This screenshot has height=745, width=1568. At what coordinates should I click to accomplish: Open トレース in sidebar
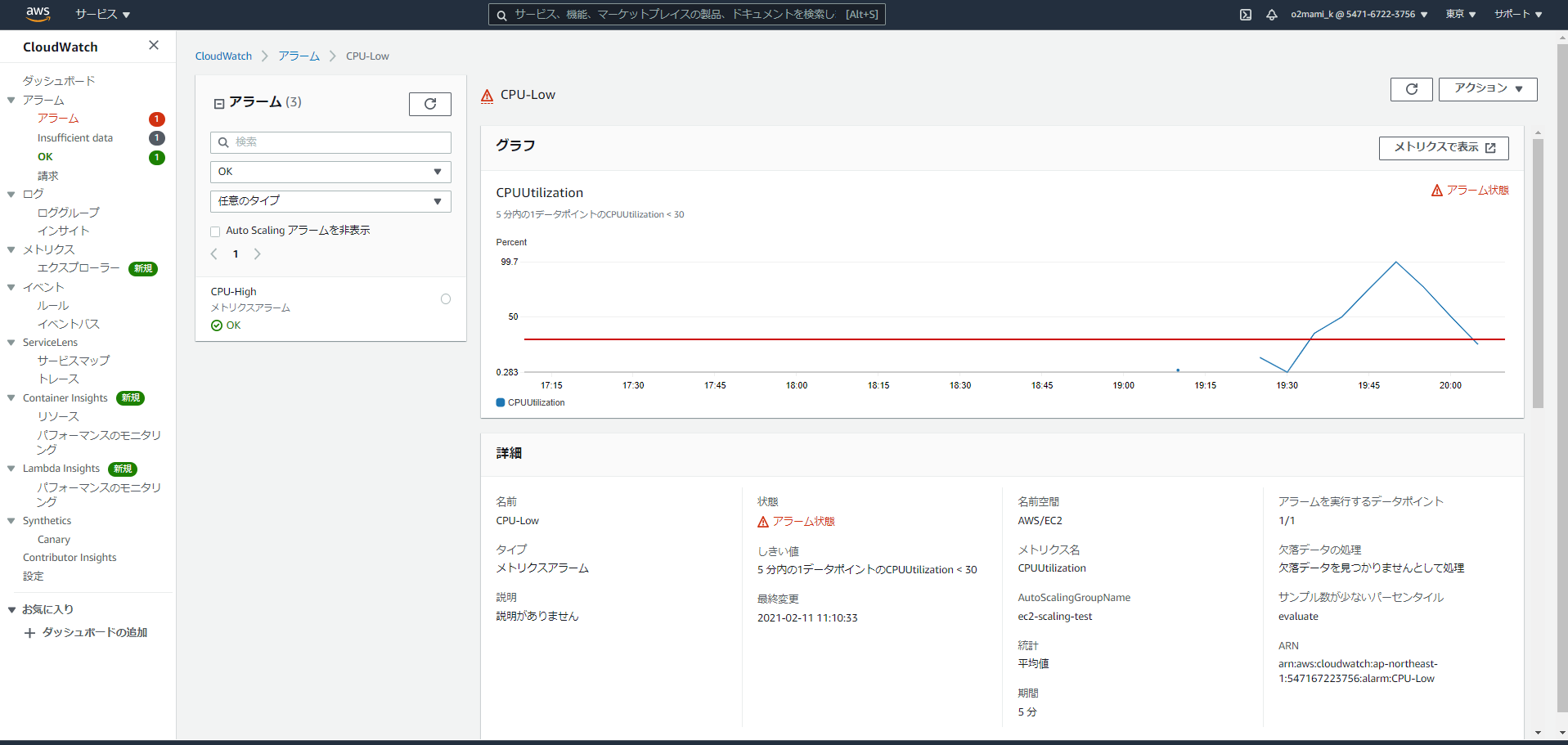[59, 379]
